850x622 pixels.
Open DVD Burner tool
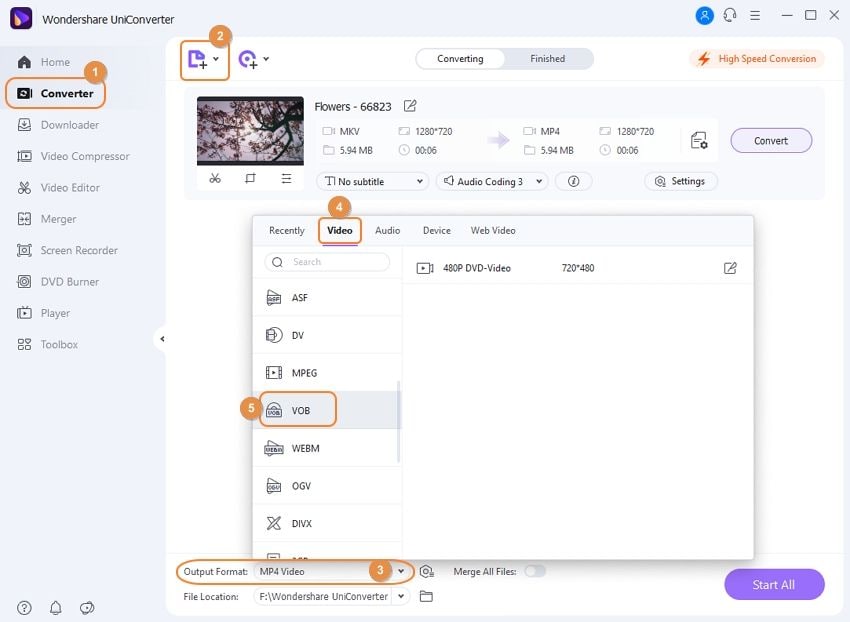coord(58,282)
